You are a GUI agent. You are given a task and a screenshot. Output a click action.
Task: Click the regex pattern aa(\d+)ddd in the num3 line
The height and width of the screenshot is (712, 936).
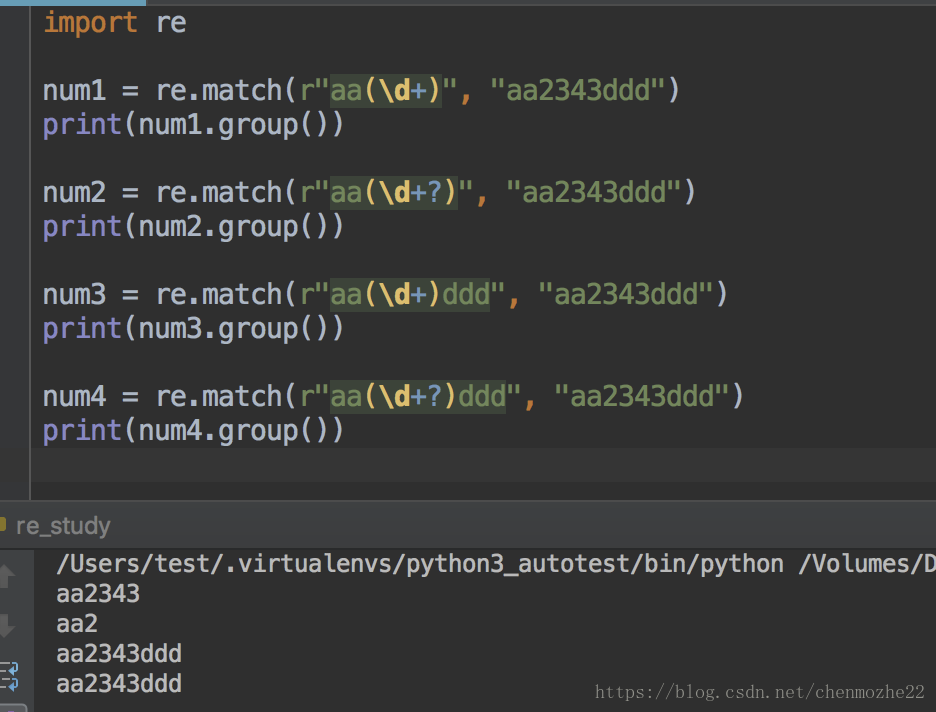pyautogui.click(x=410, y=295)
